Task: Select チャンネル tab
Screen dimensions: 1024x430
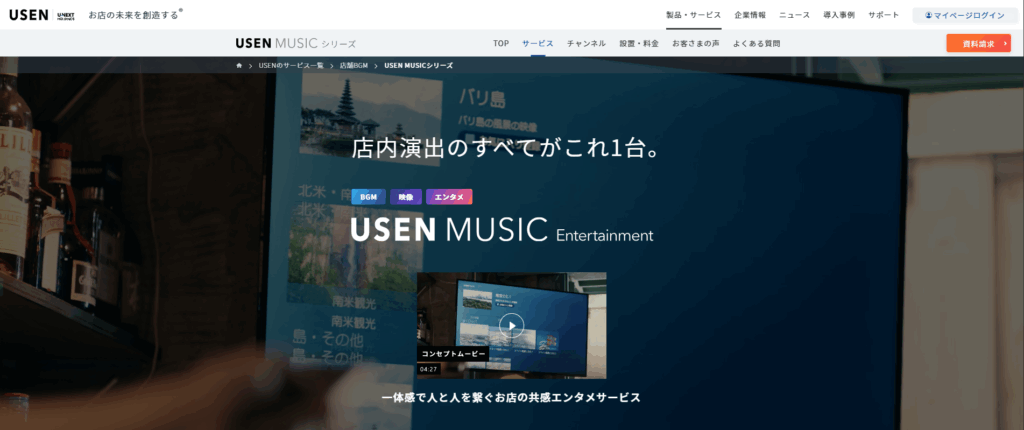Action: click(x=586, y=44)
